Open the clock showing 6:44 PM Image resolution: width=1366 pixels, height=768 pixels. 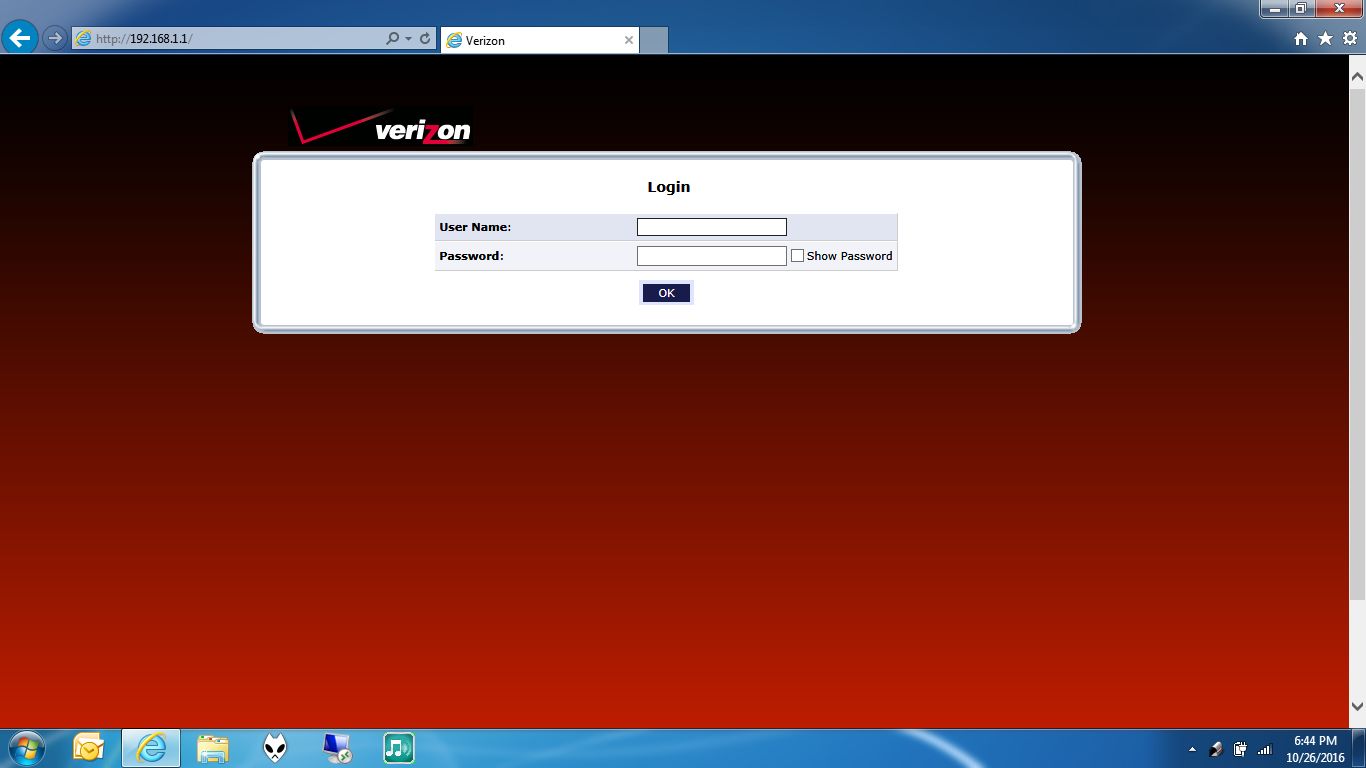click(x=1315, y=749)
